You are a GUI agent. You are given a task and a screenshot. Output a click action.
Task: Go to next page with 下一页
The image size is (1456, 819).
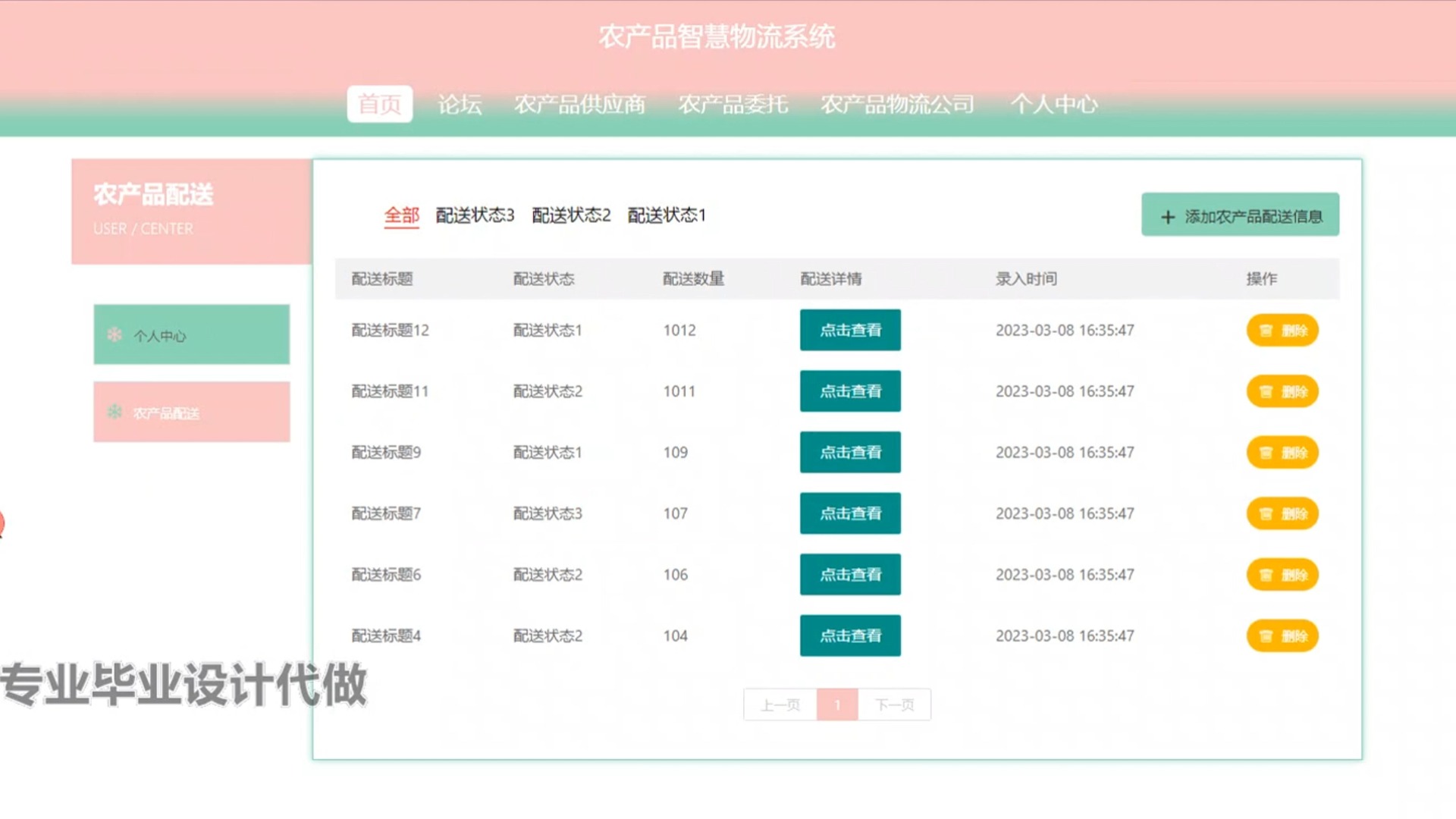pyautogui.click(x=894, y=704)
